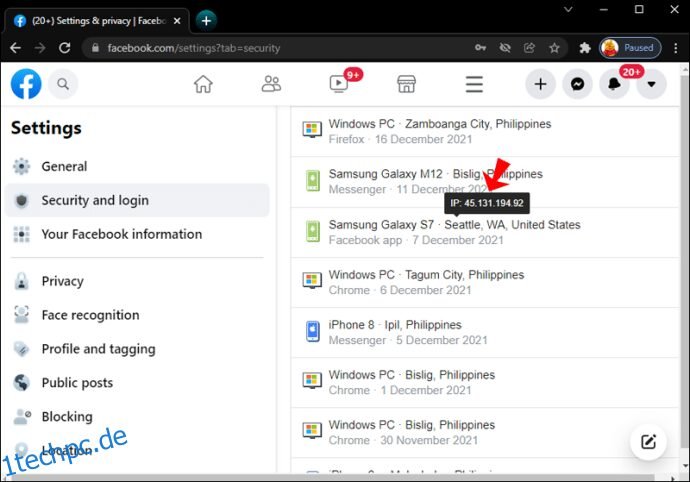Open the Extensions puzzle icon
This screenshot has height=482, width=690.
585,48
